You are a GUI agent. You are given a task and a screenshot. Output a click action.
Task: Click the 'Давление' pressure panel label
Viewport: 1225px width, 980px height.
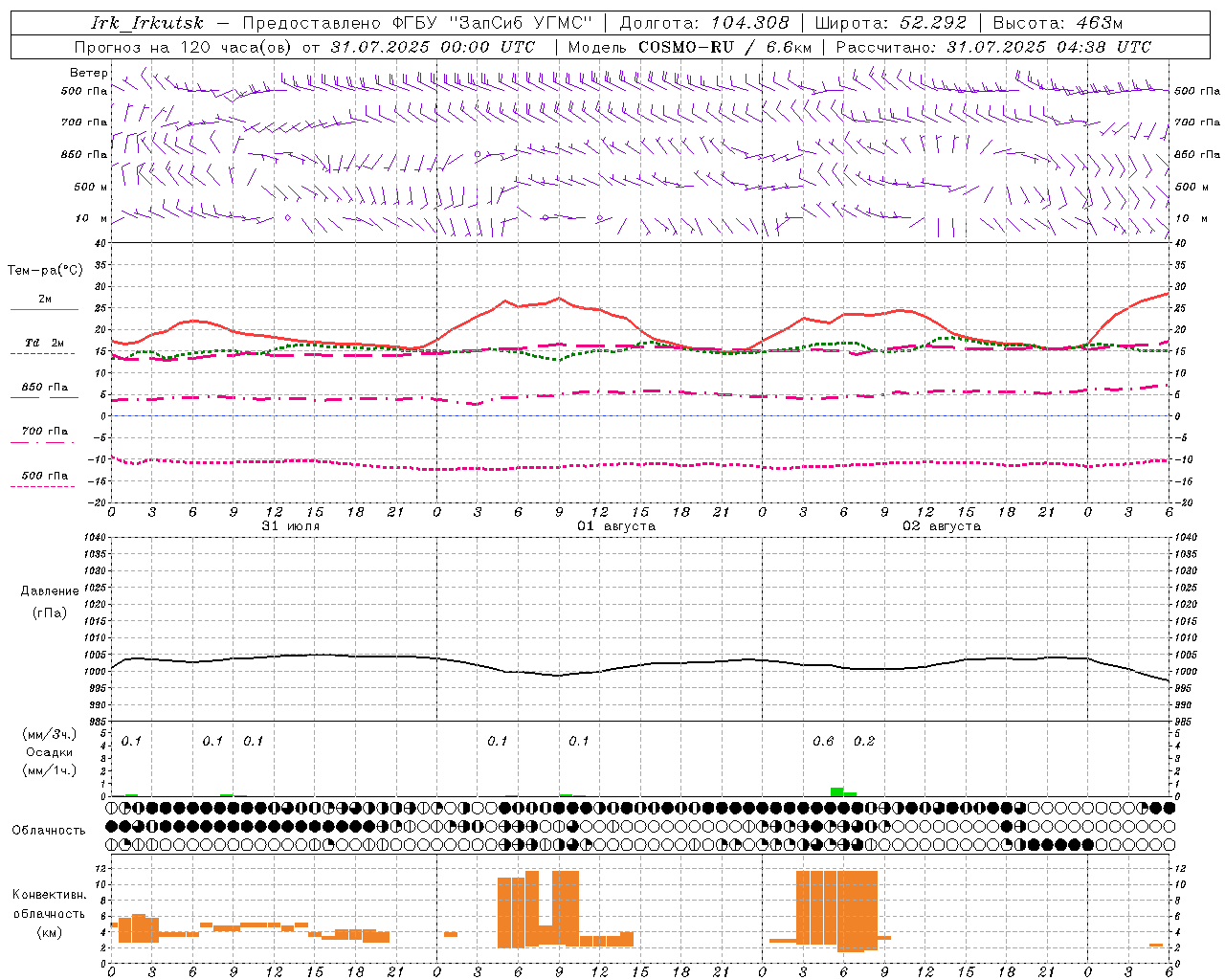pos(50,591)
